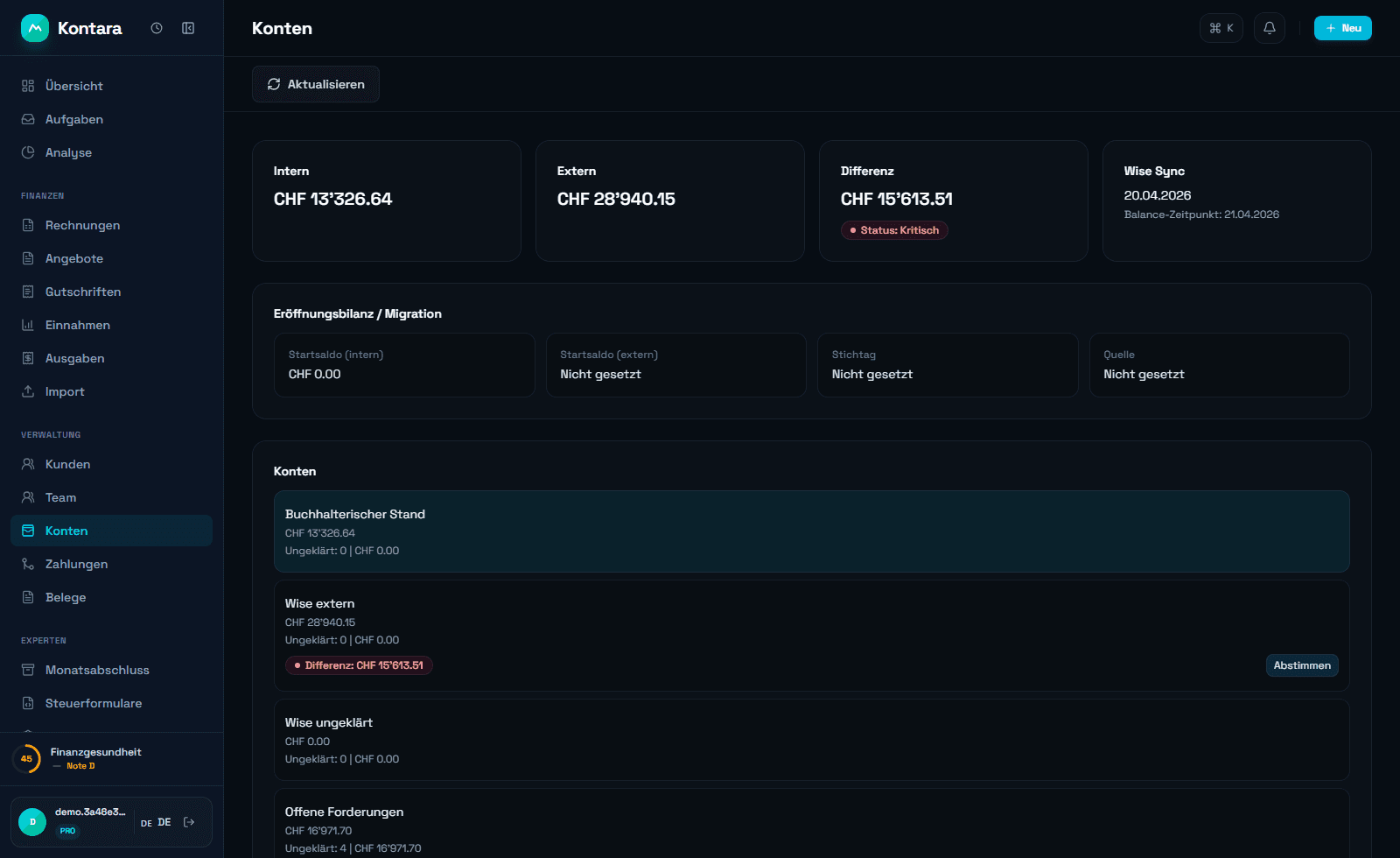Select Wise ungeklärt account row
1400x858 pixels.
pyautogui.click(x=811, y=740)
